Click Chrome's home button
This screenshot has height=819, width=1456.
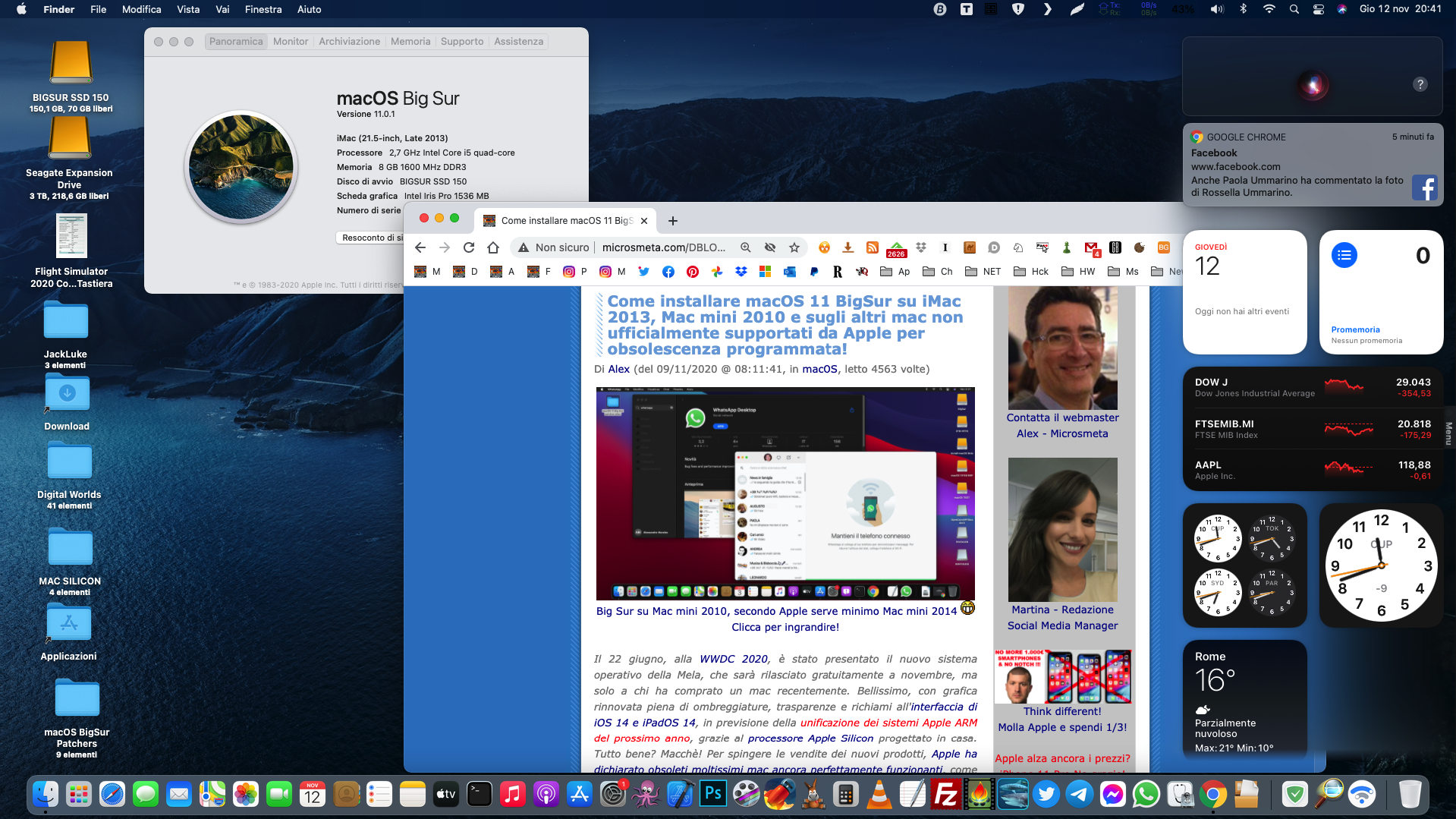(x=493, y=247)
